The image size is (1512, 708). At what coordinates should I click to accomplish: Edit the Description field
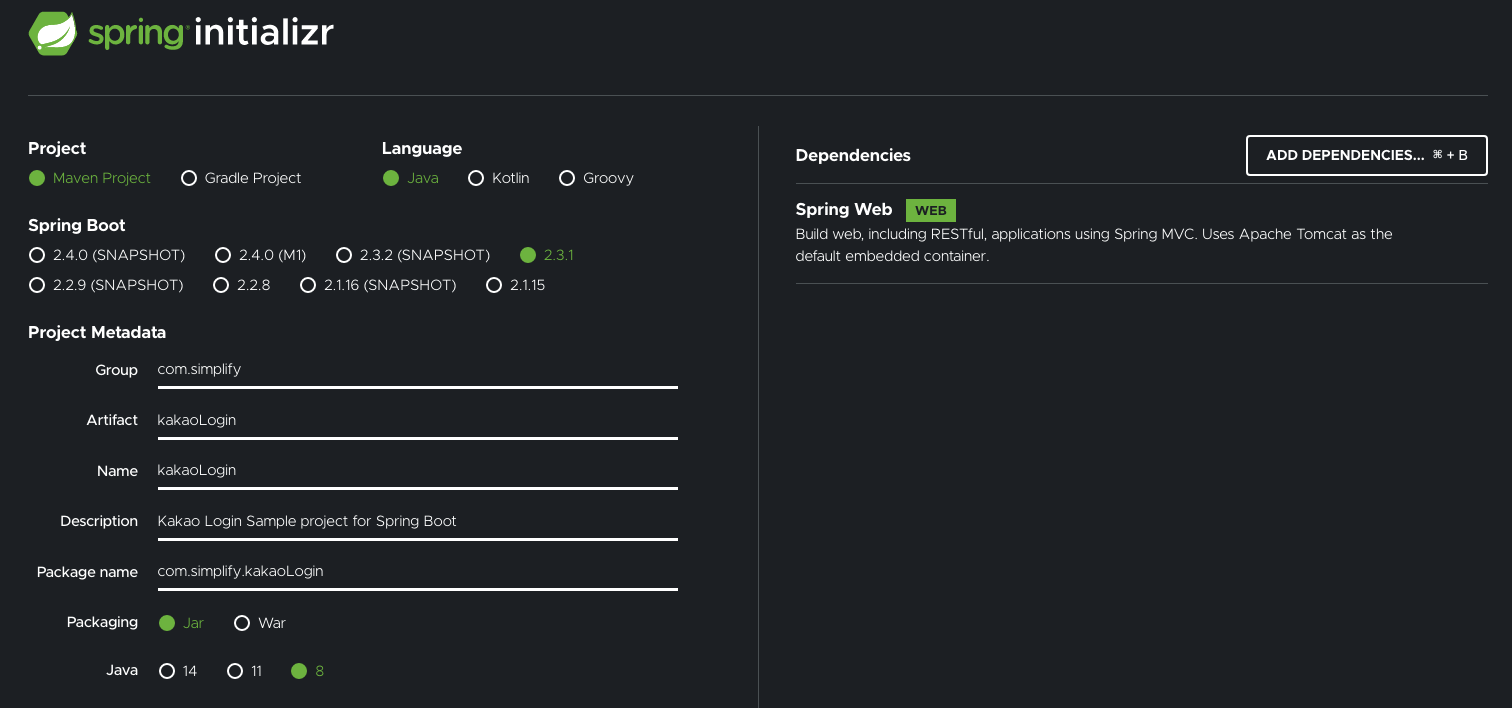[x=417, y=521]
